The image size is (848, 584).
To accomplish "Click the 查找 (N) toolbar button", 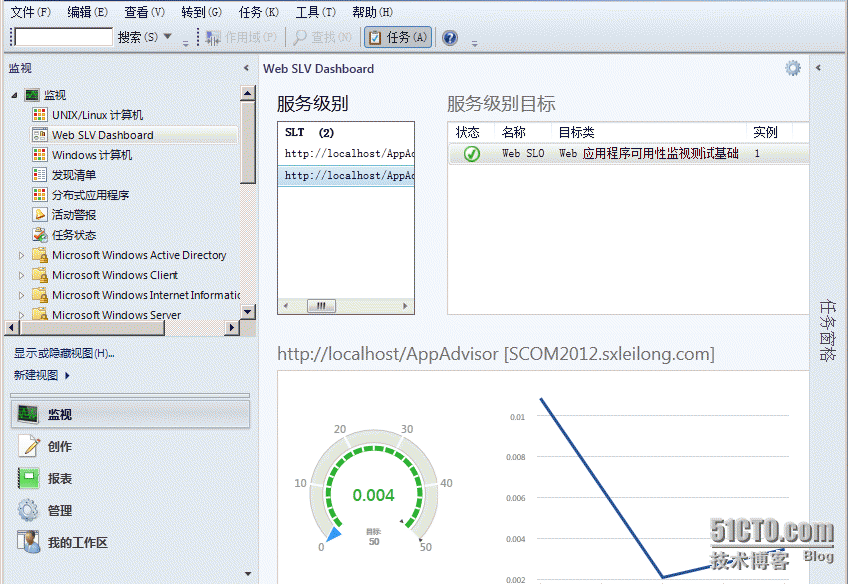I will pyautogui.click(x=322, y=37).
